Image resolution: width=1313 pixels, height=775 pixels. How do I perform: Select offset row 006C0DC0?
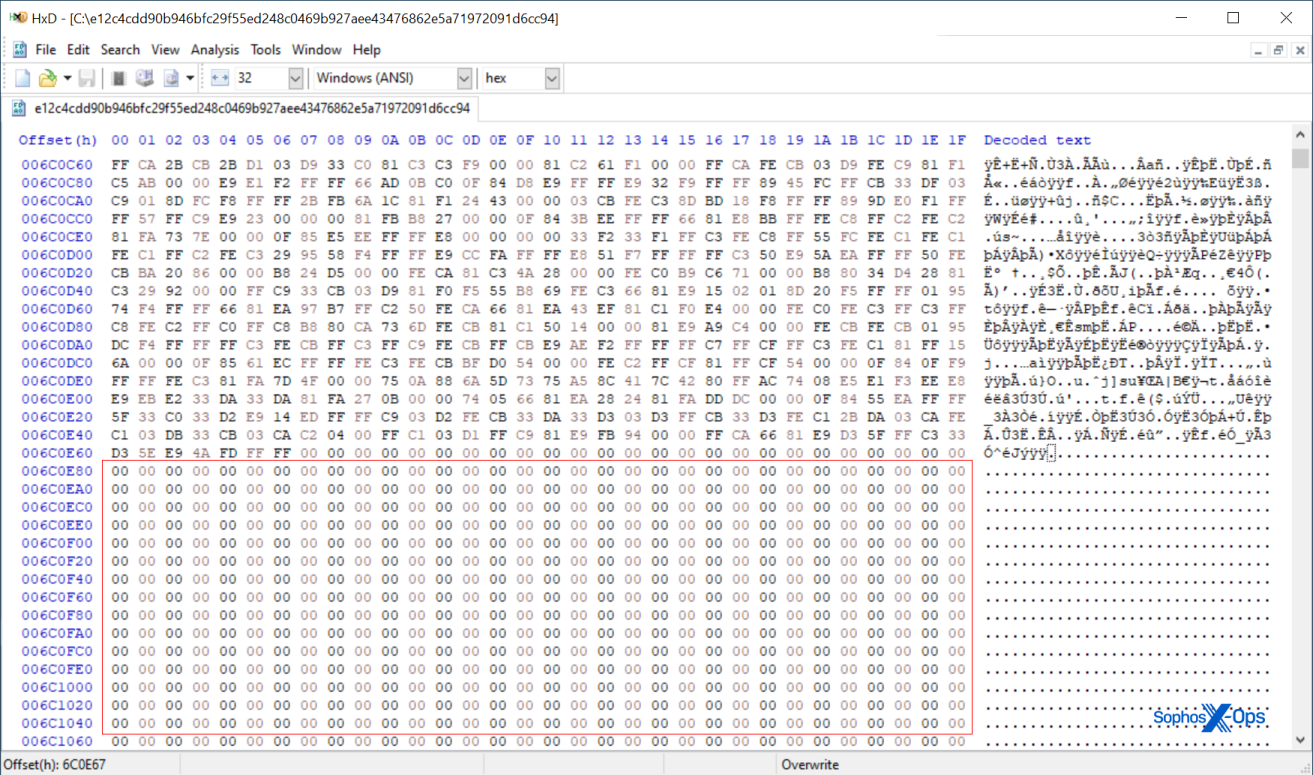click(57, 363)
